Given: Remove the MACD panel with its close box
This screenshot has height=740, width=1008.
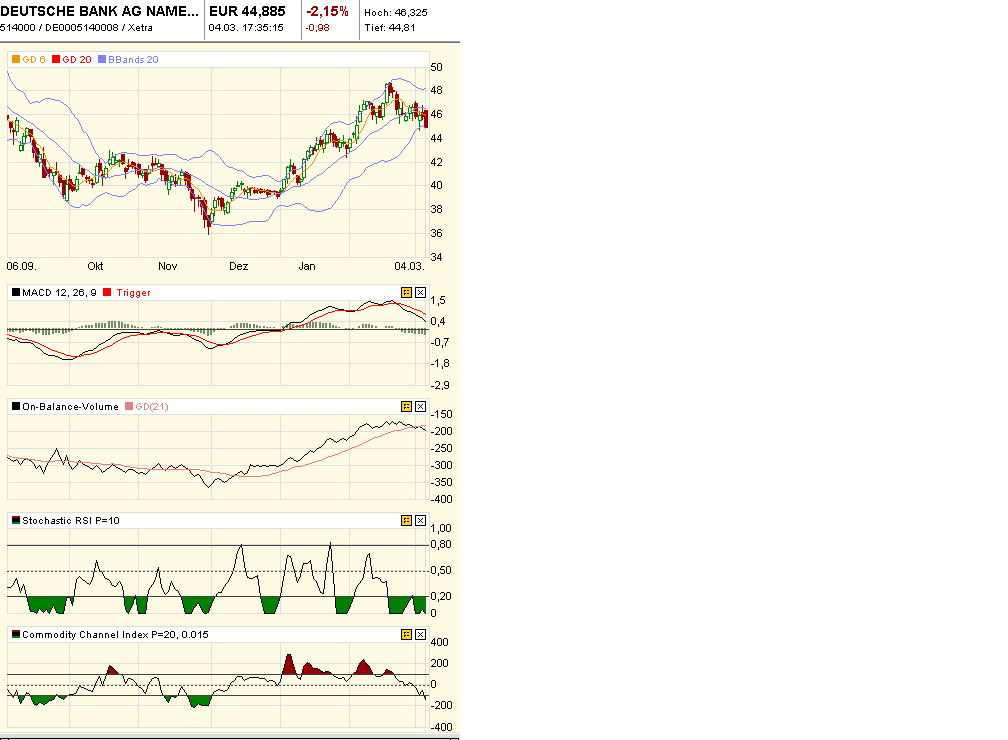Looking at the screenshot, I should click(420, 293).
